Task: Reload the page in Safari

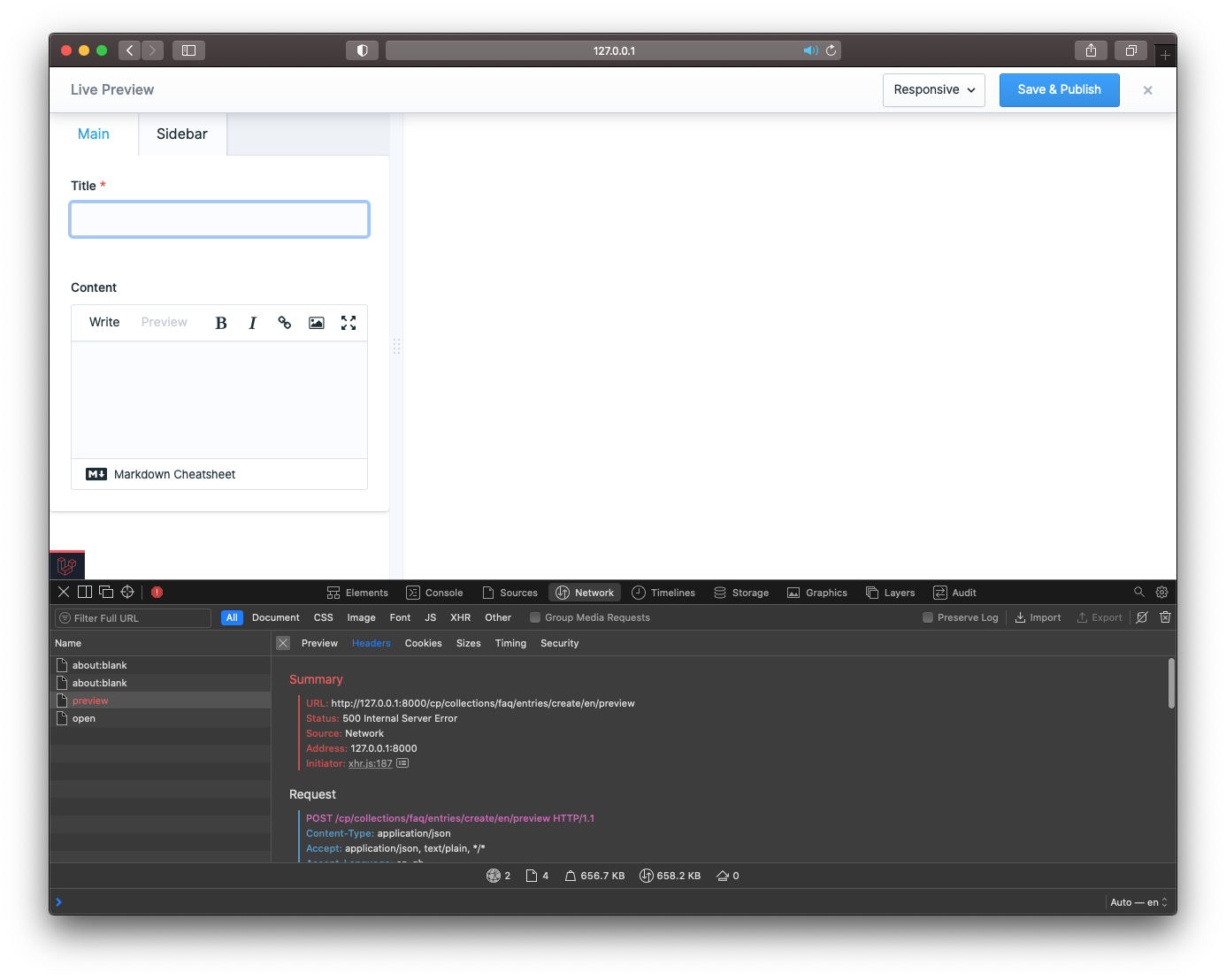Action: point(831,50)
